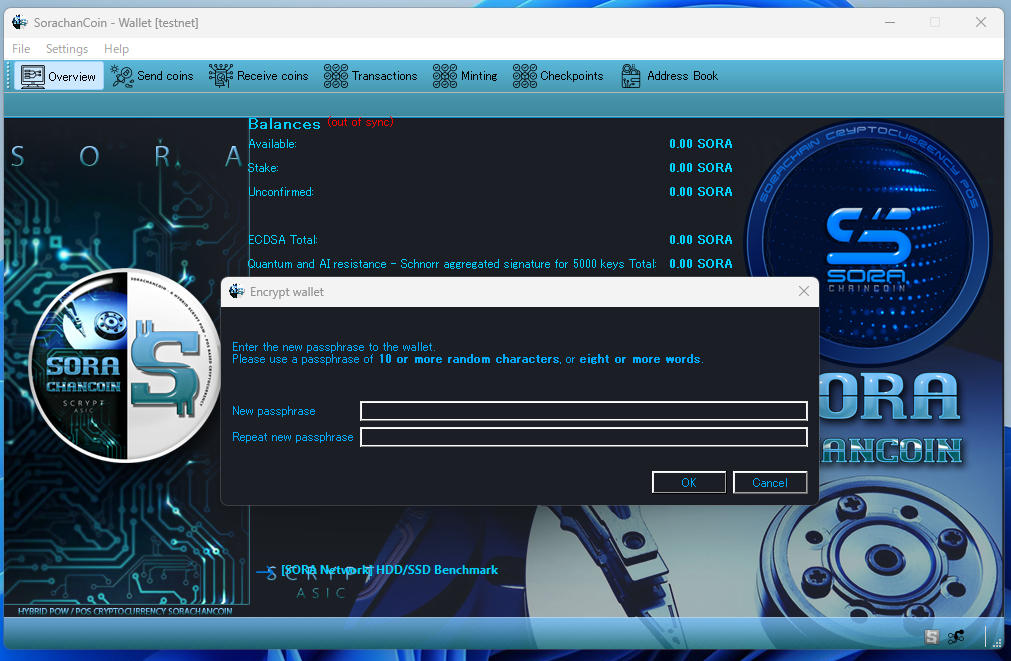Confirm encryption with the OK button
This screenshot has height=661, width=1011.
pyautogui.click(x=688, y=483)
